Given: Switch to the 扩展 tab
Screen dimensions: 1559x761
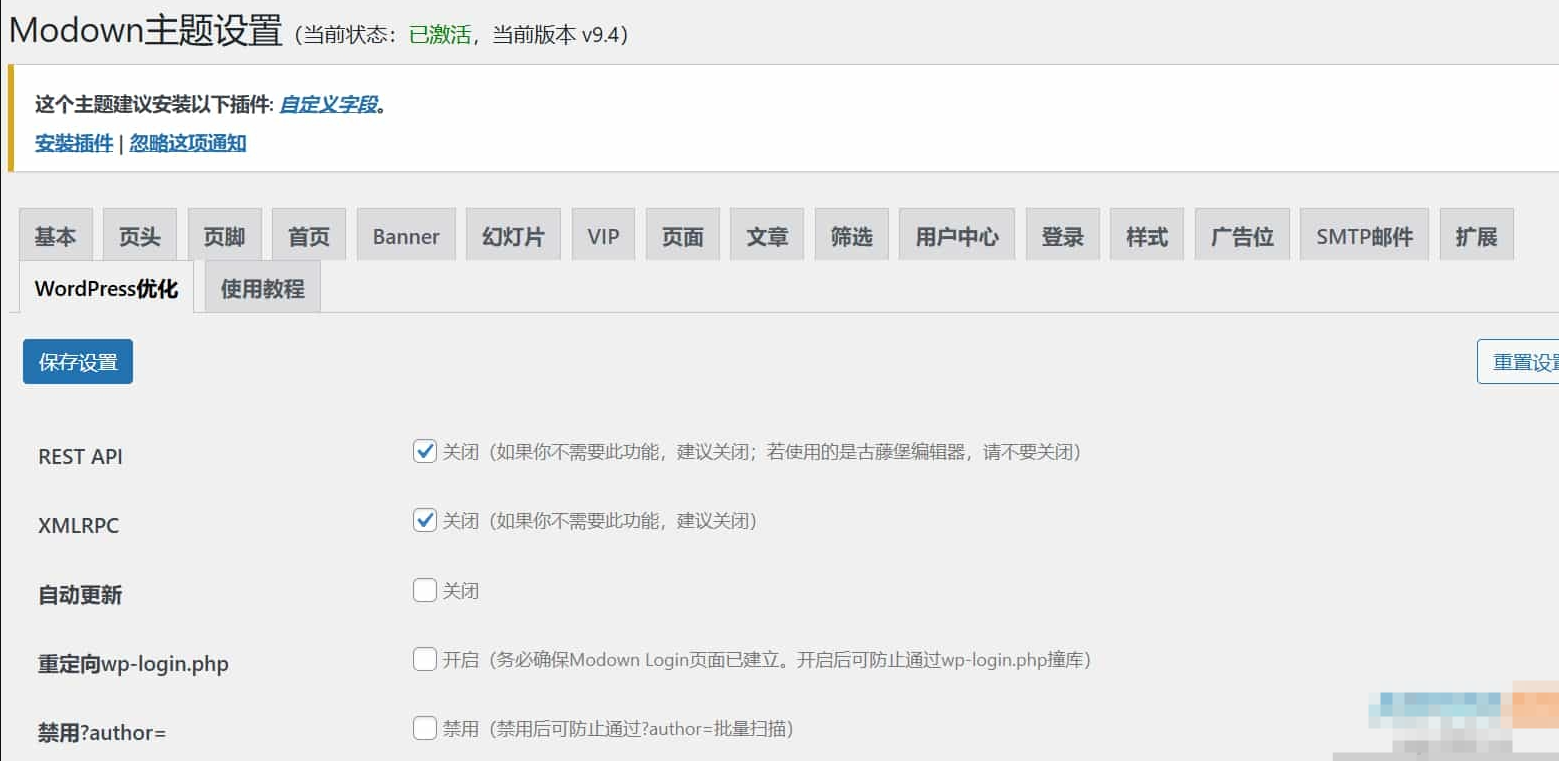Looking at the screenshot, I should (x=1477, y=235).
